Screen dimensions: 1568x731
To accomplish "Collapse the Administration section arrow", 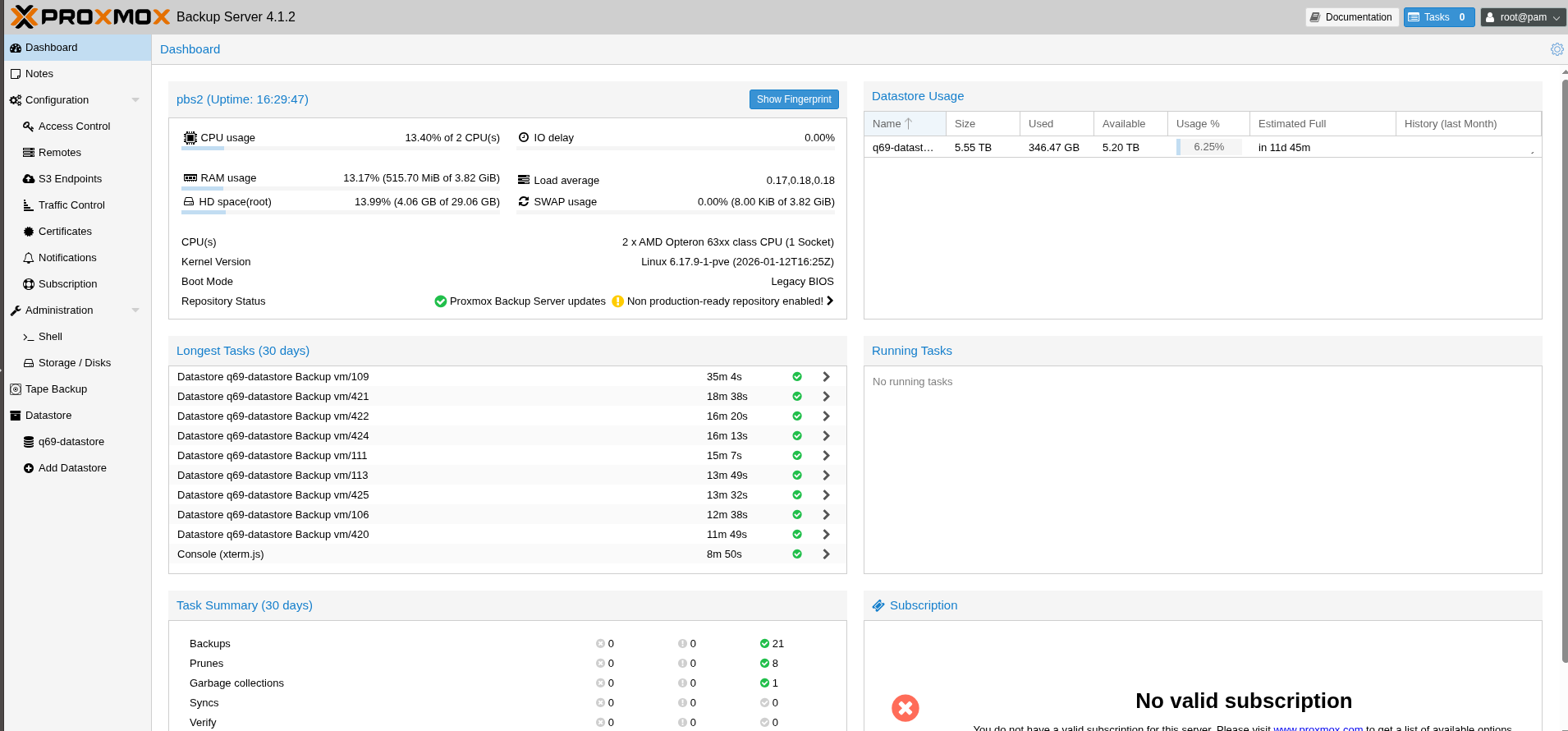I will 135,310.
